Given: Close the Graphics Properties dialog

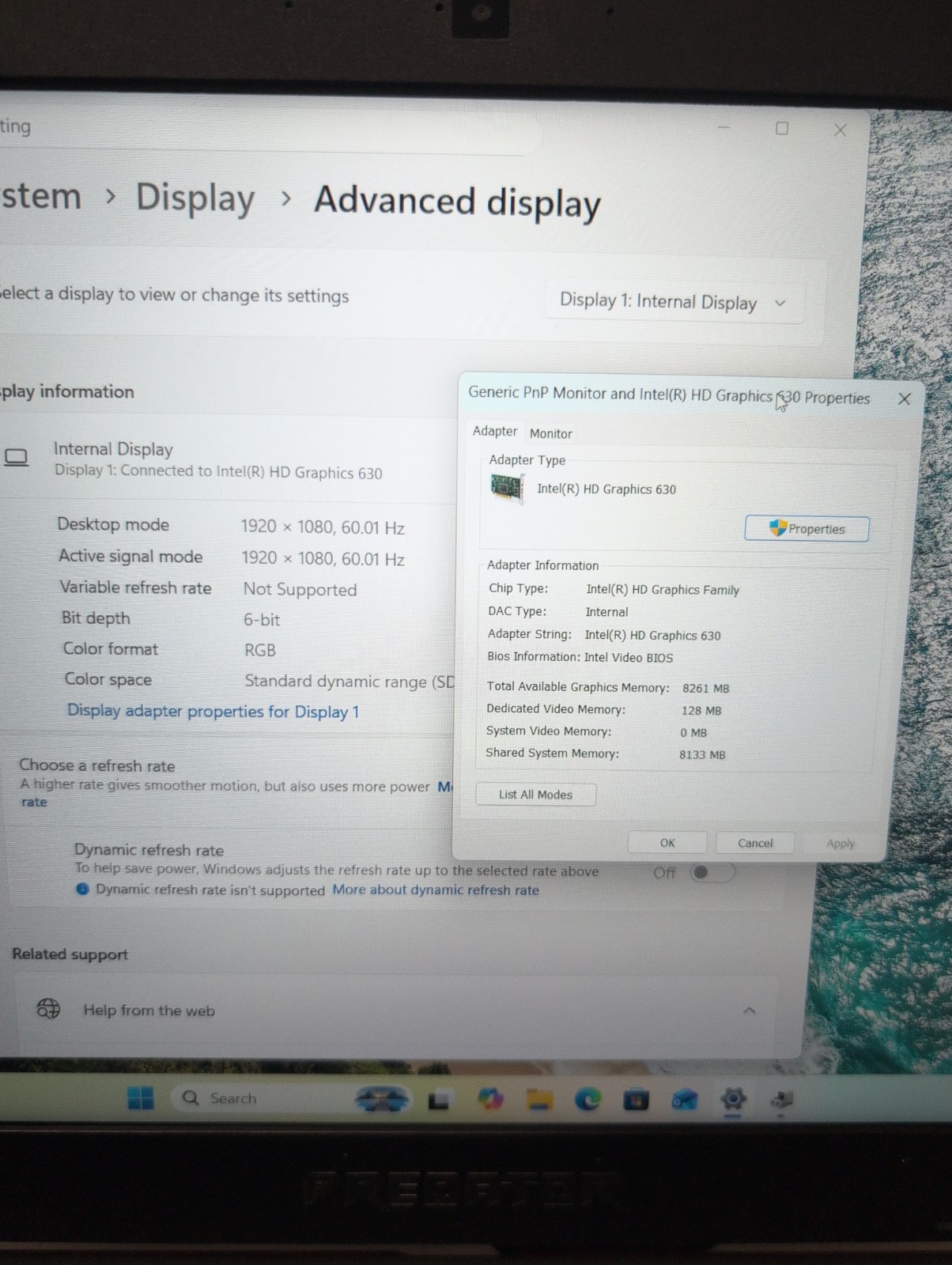Looking at the screenshot, I should click(x=905, y=399).
